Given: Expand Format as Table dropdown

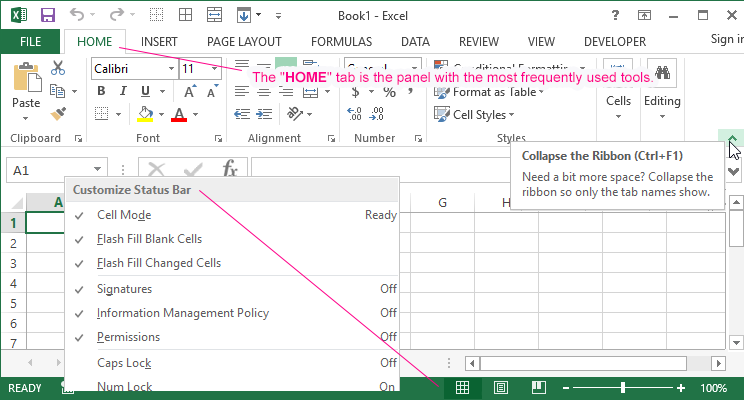Looking at the screenshot, I should tap(541, 92).
